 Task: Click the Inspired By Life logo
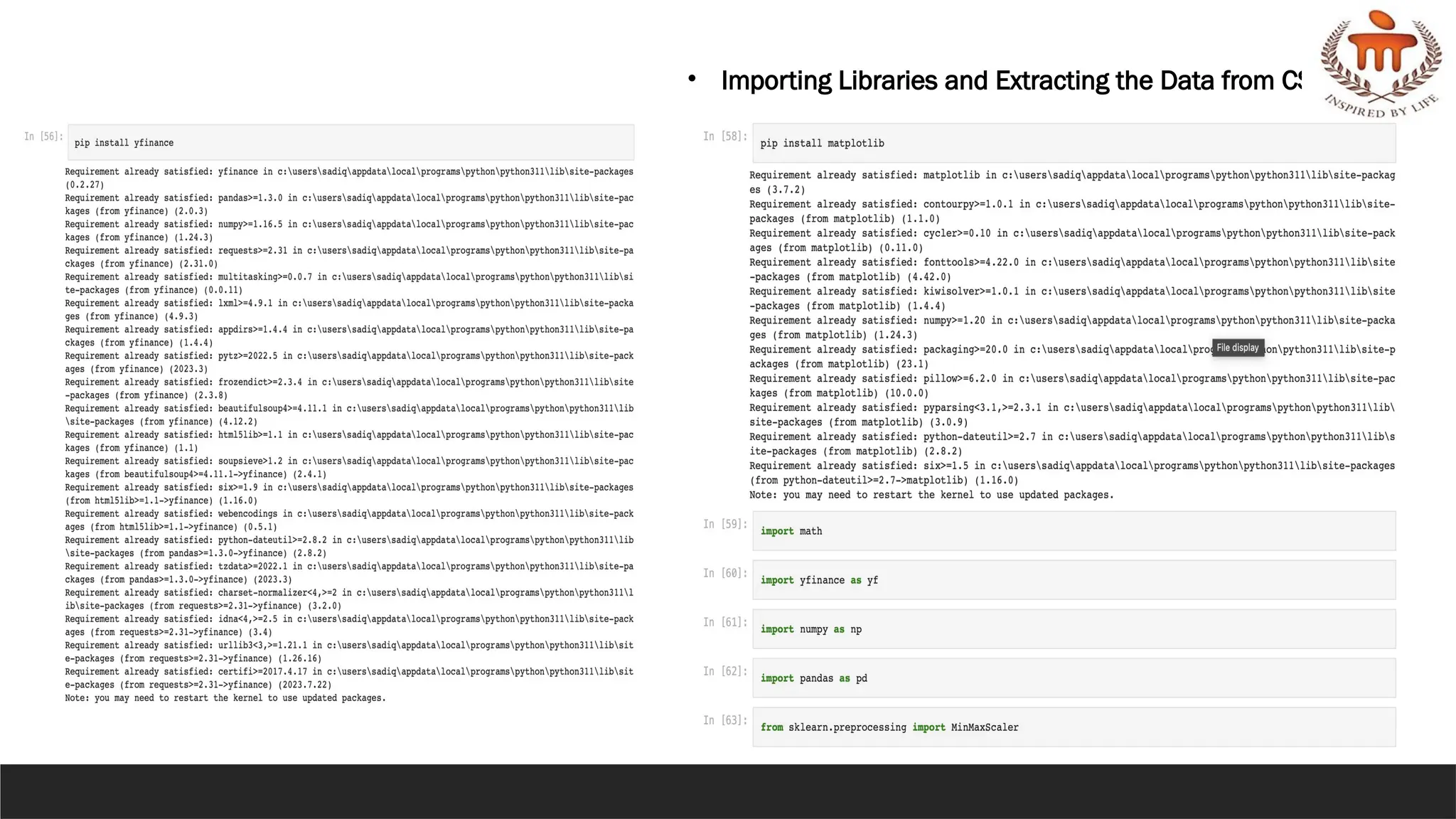pos(1381,64)
